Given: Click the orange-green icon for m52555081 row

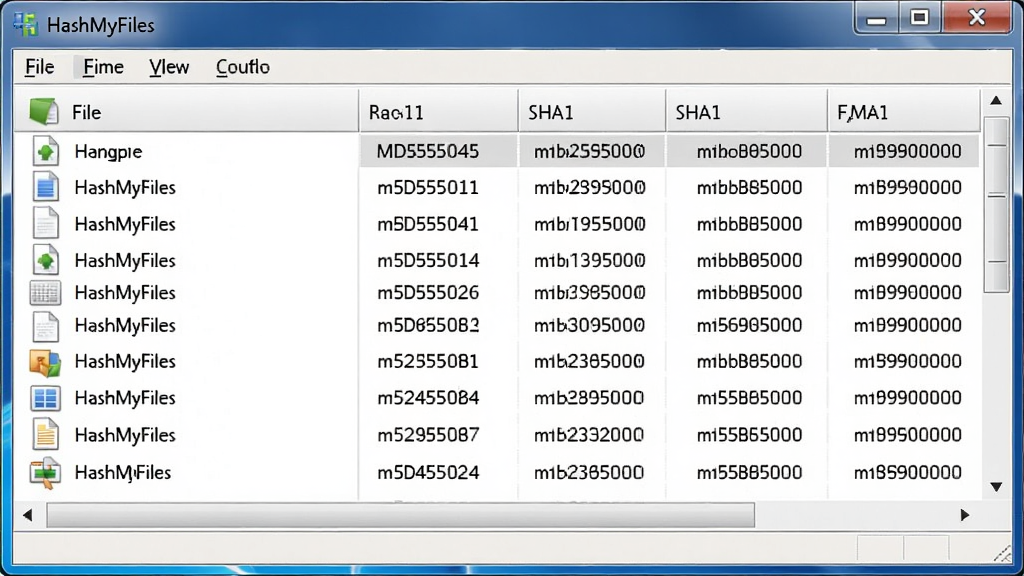Looking at the screenshot, I should [x=45, y=362].
